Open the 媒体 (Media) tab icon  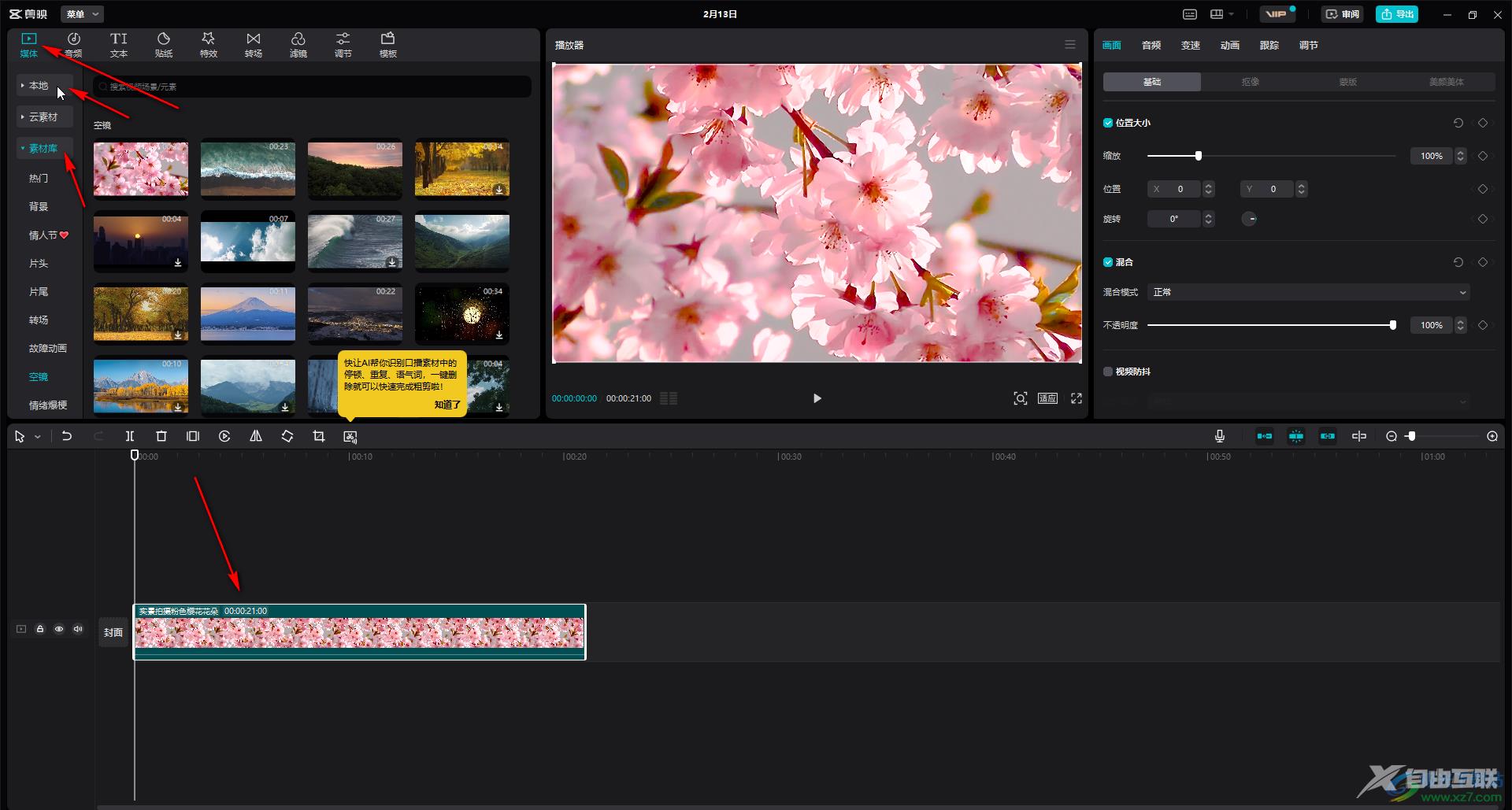(x=29, y=45)
